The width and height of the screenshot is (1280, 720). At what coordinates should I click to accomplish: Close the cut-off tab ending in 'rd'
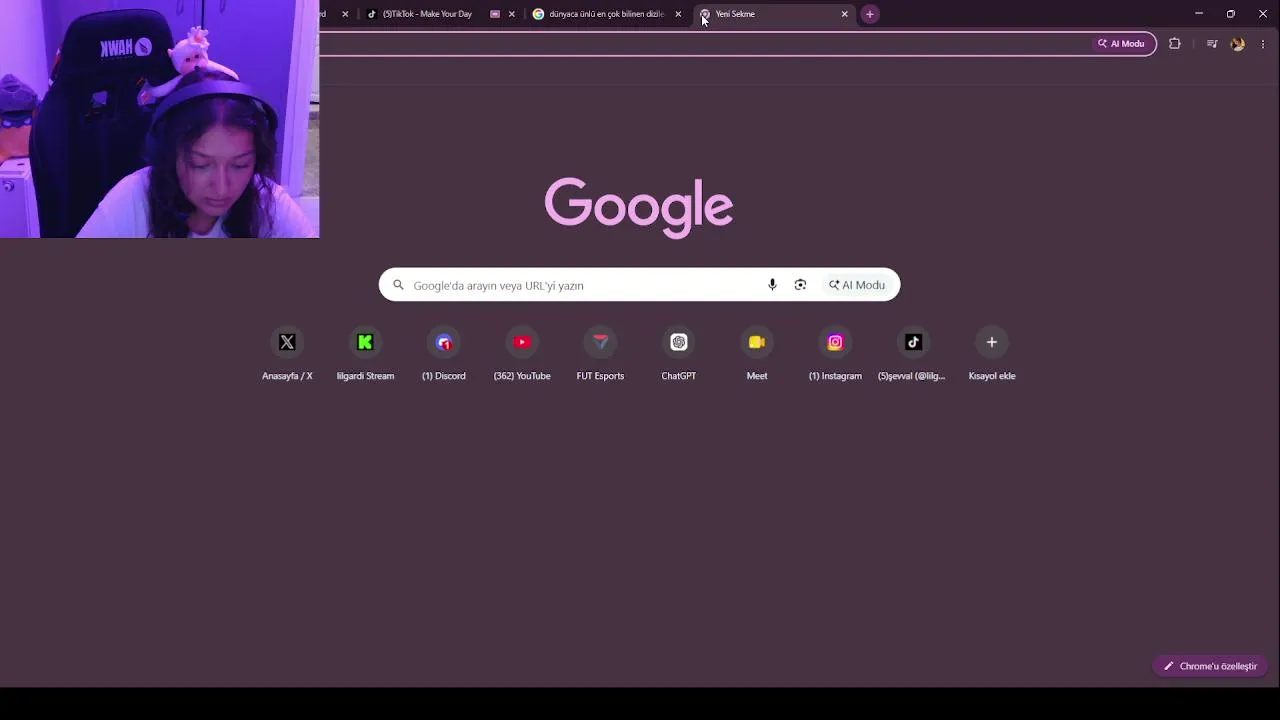[x=345, y=14]
